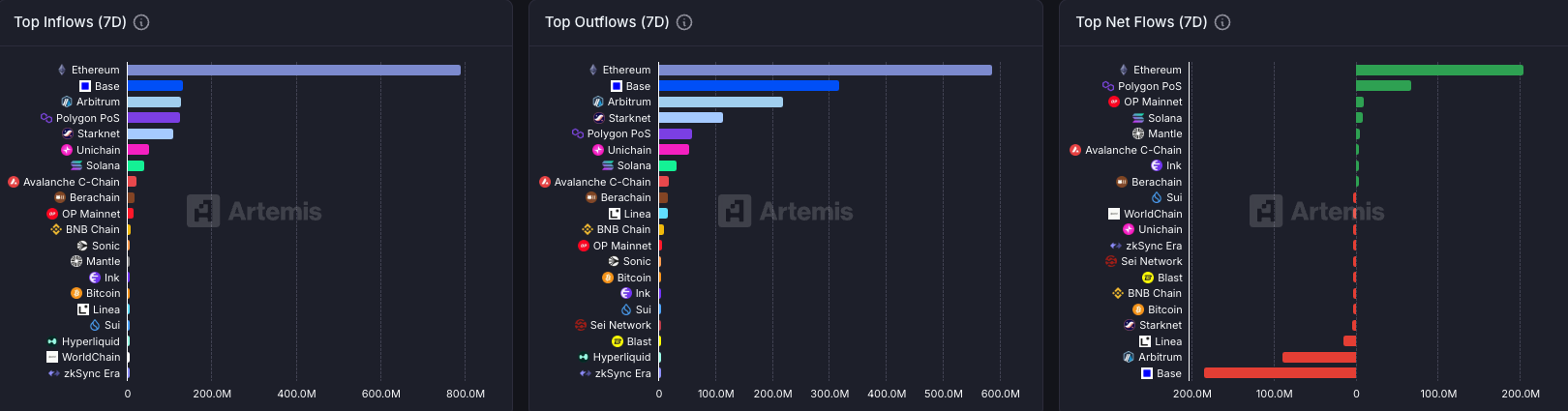
Task: Click Bitcoin icon in Top Outflows chart
Action: coord(608,278)
